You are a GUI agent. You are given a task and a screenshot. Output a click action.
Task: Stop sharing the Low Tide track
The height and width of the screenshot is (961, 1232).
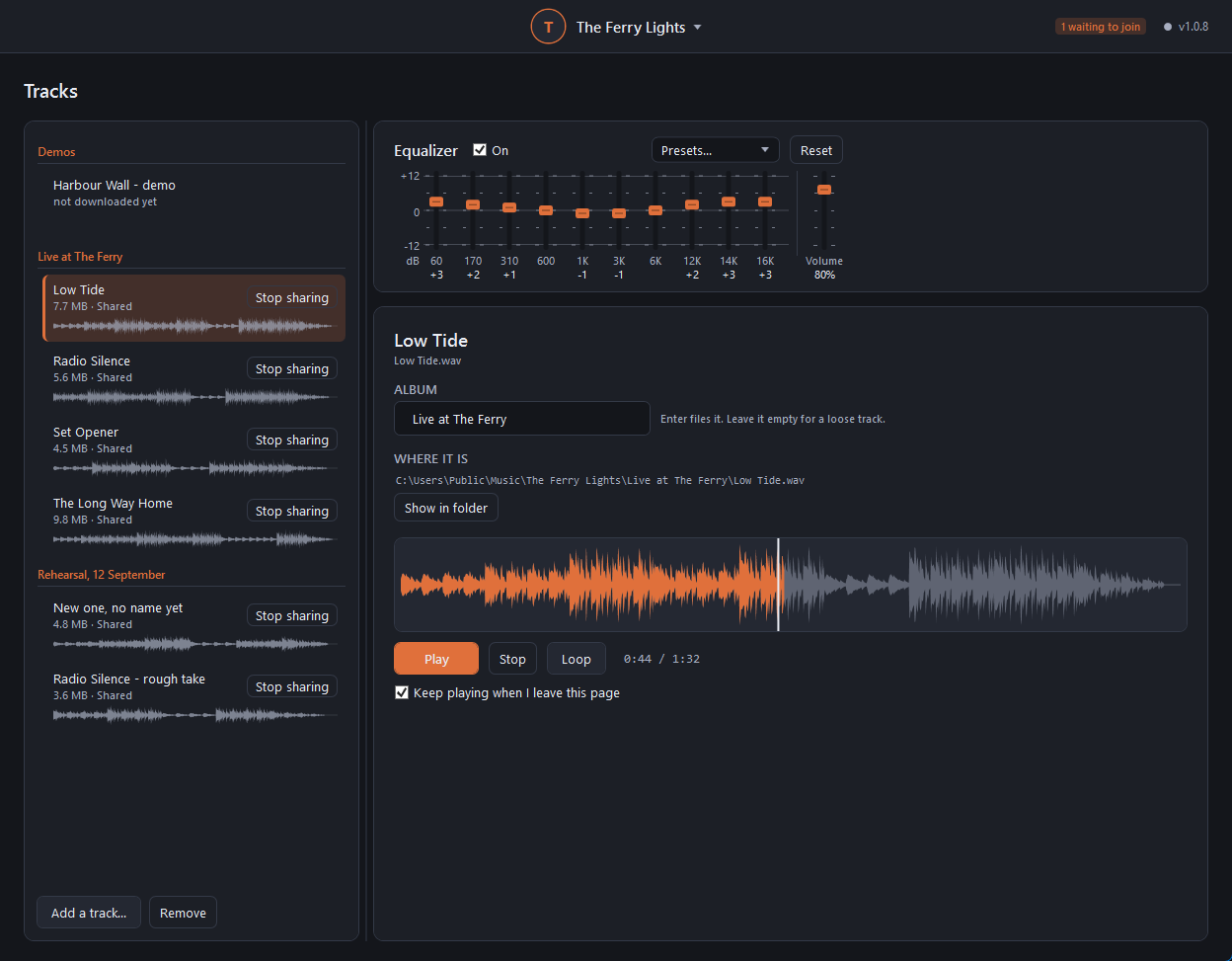(292, 297)
